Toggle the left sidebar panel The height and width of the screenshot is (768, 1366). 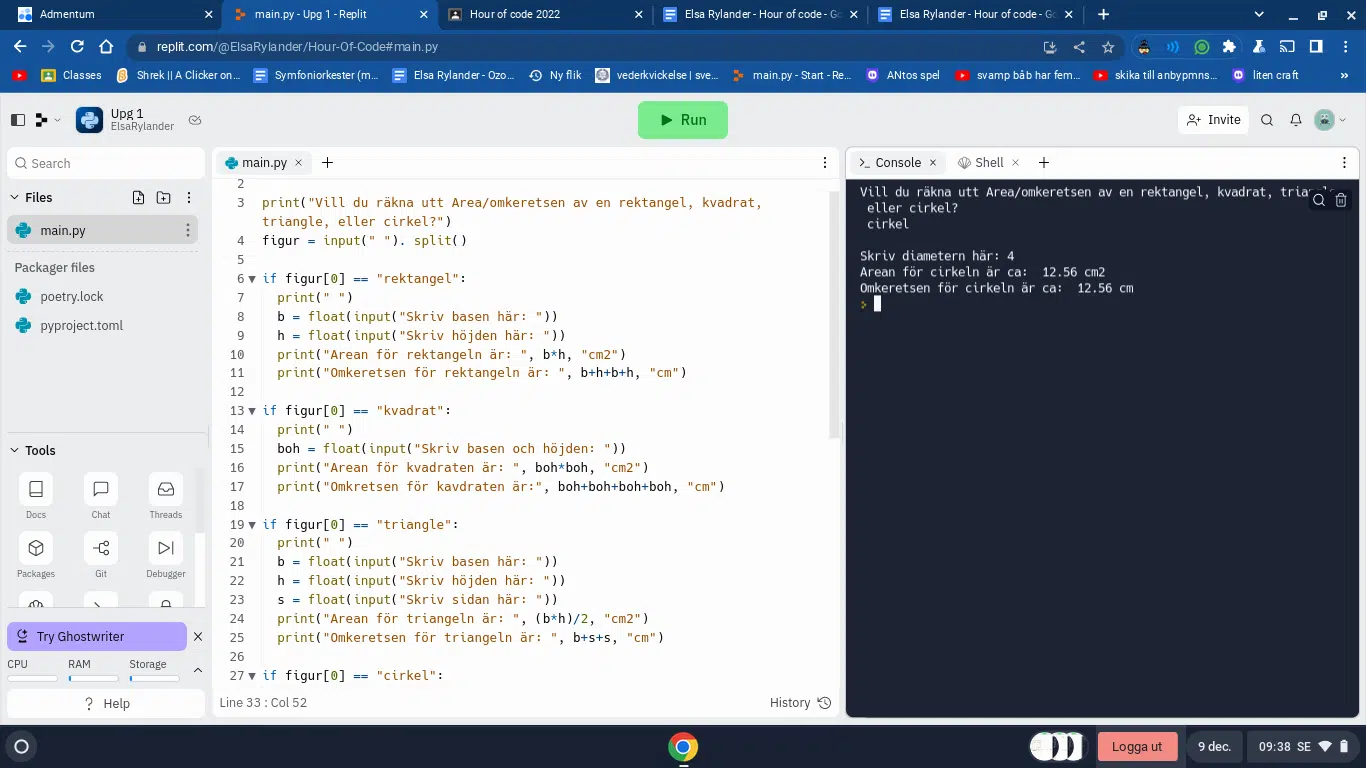[18, 120]
